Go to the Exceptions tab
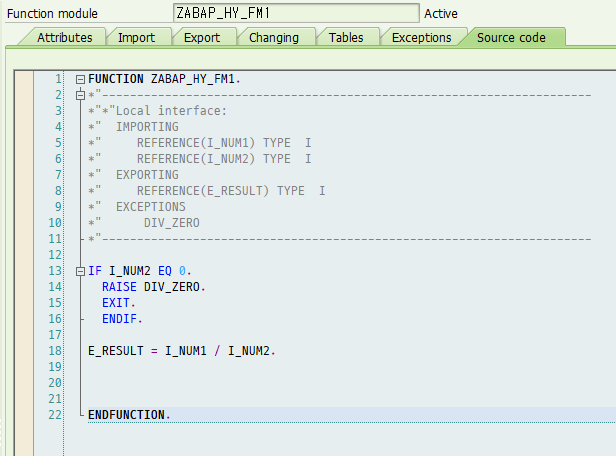Image resolution: width=616 pixels, height=456 pixels. click(x=422, y=38)
